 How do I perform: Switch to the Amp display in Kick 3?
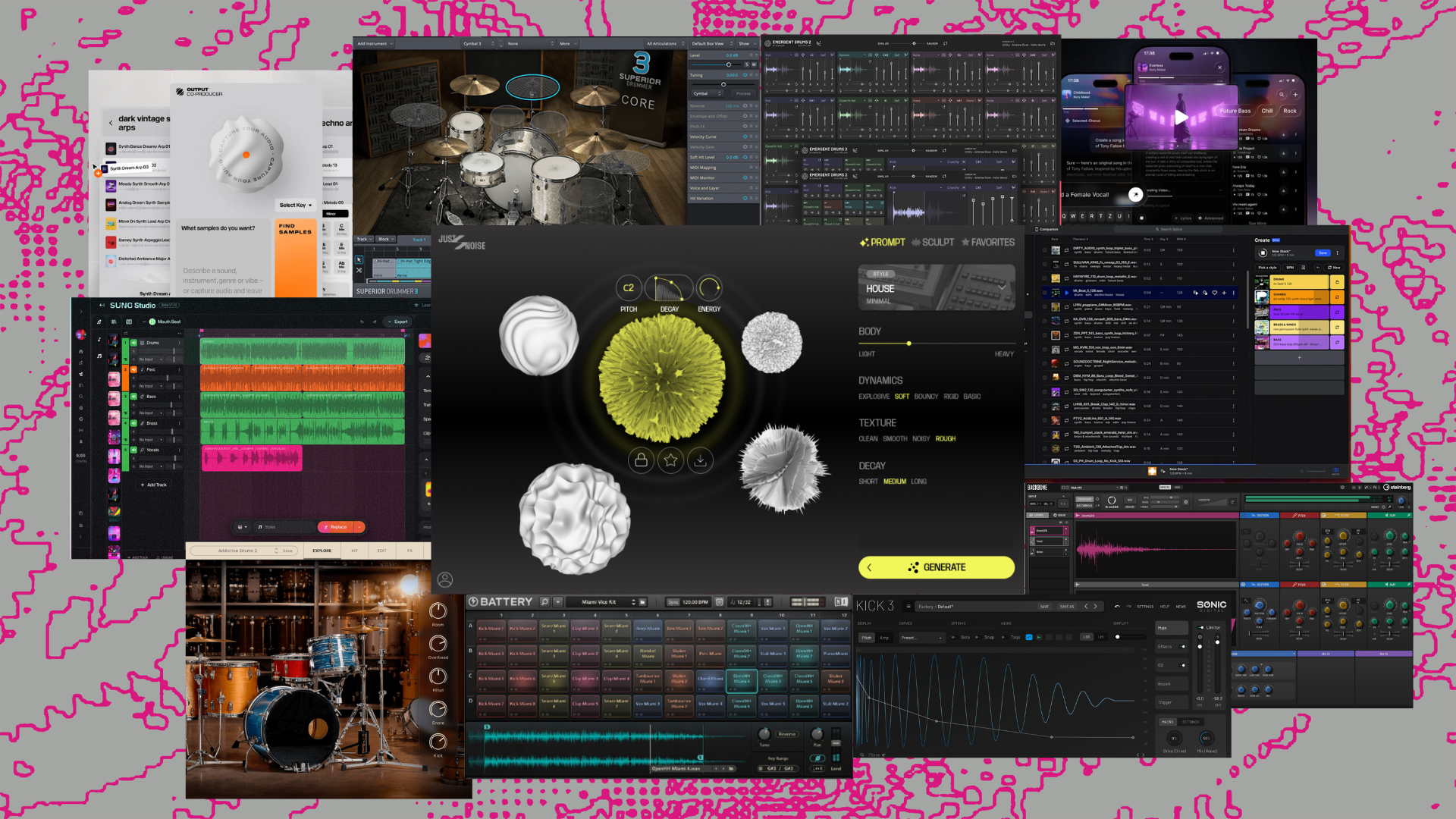[884, 638]
